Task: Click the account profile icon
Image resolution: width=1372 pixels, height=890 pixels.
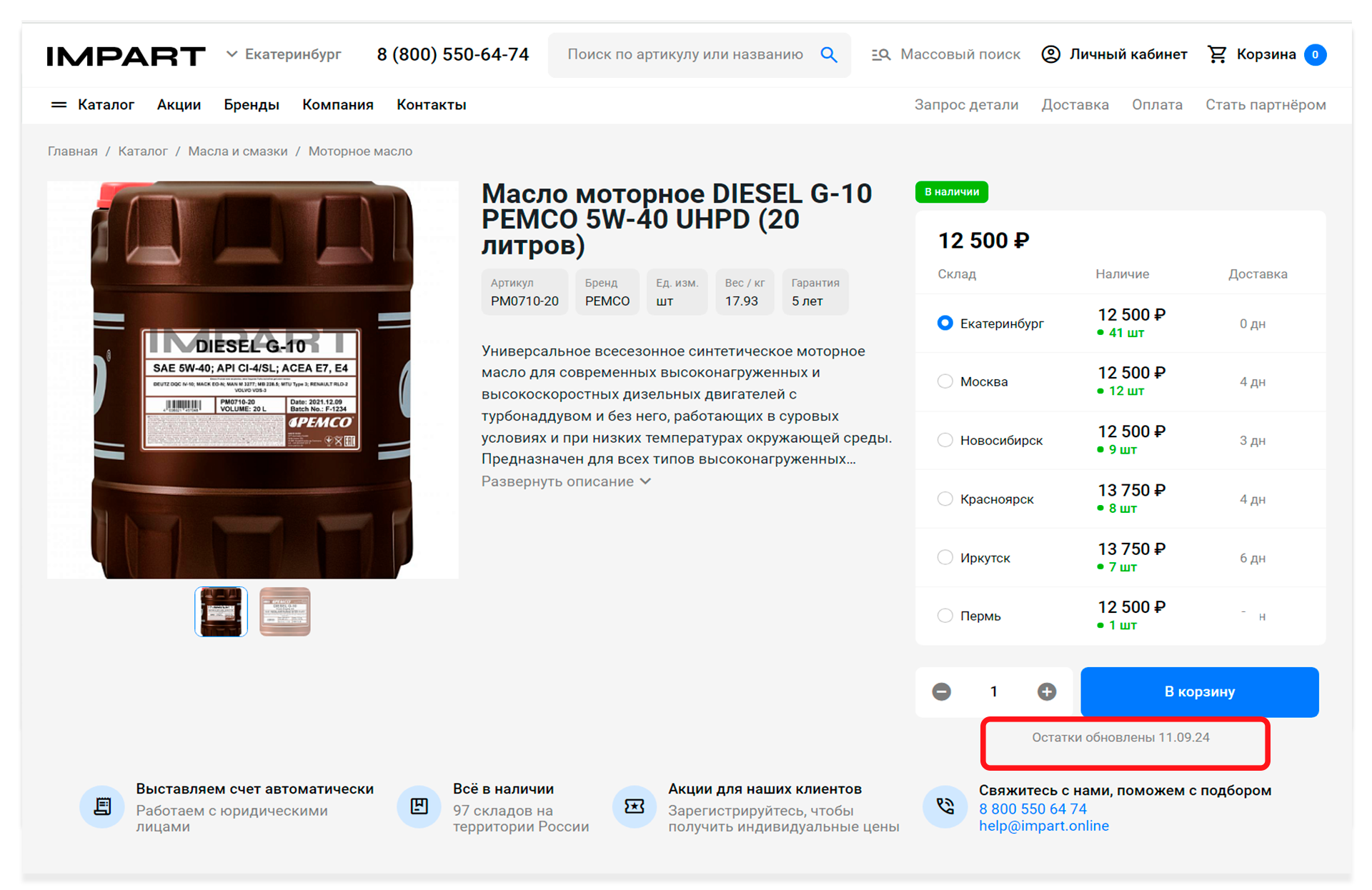Action: tap(1050, 54)
